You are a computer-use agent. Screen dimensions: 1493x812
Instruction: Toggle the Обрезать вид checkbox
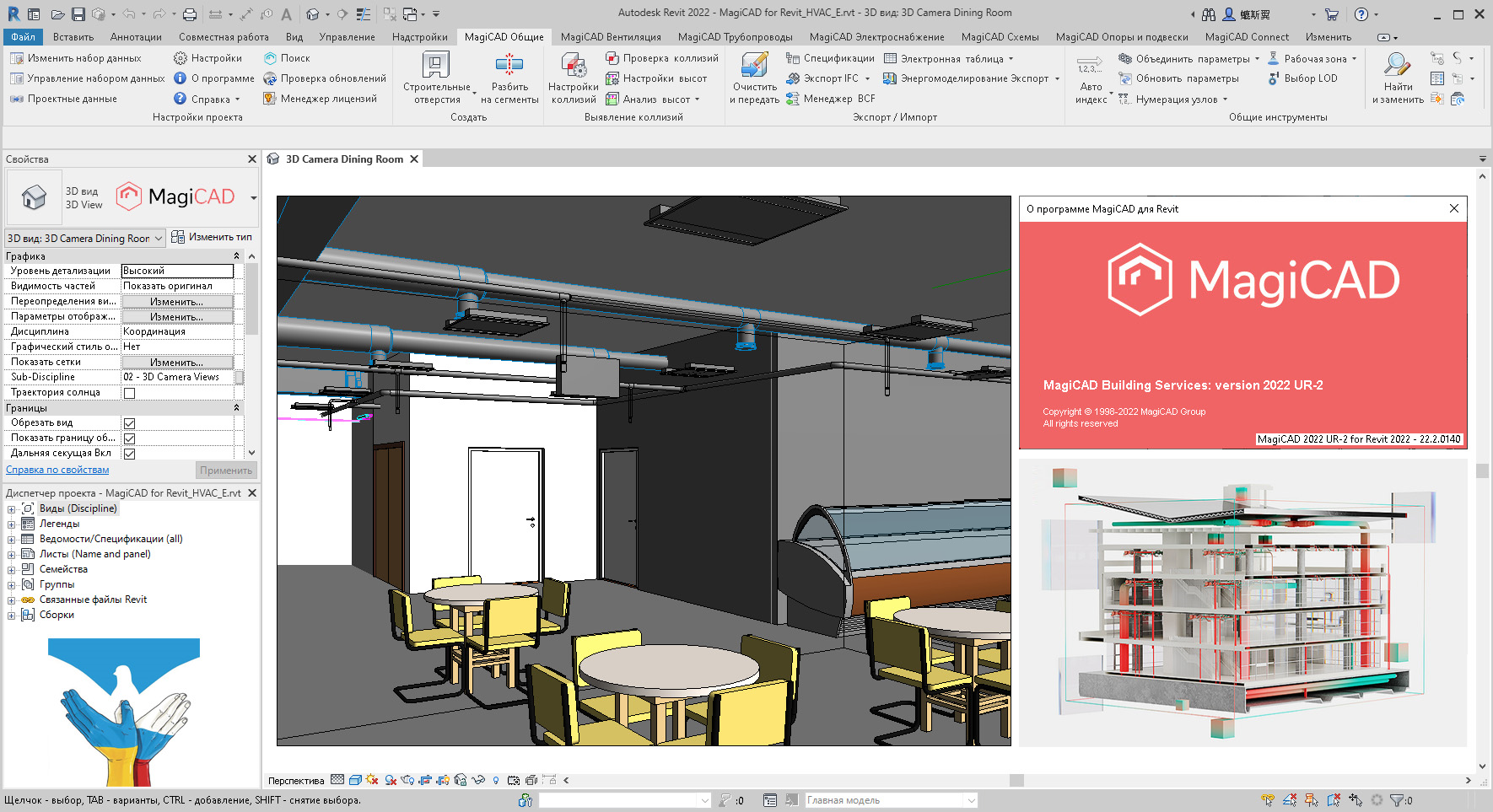(x=129, y=423)
